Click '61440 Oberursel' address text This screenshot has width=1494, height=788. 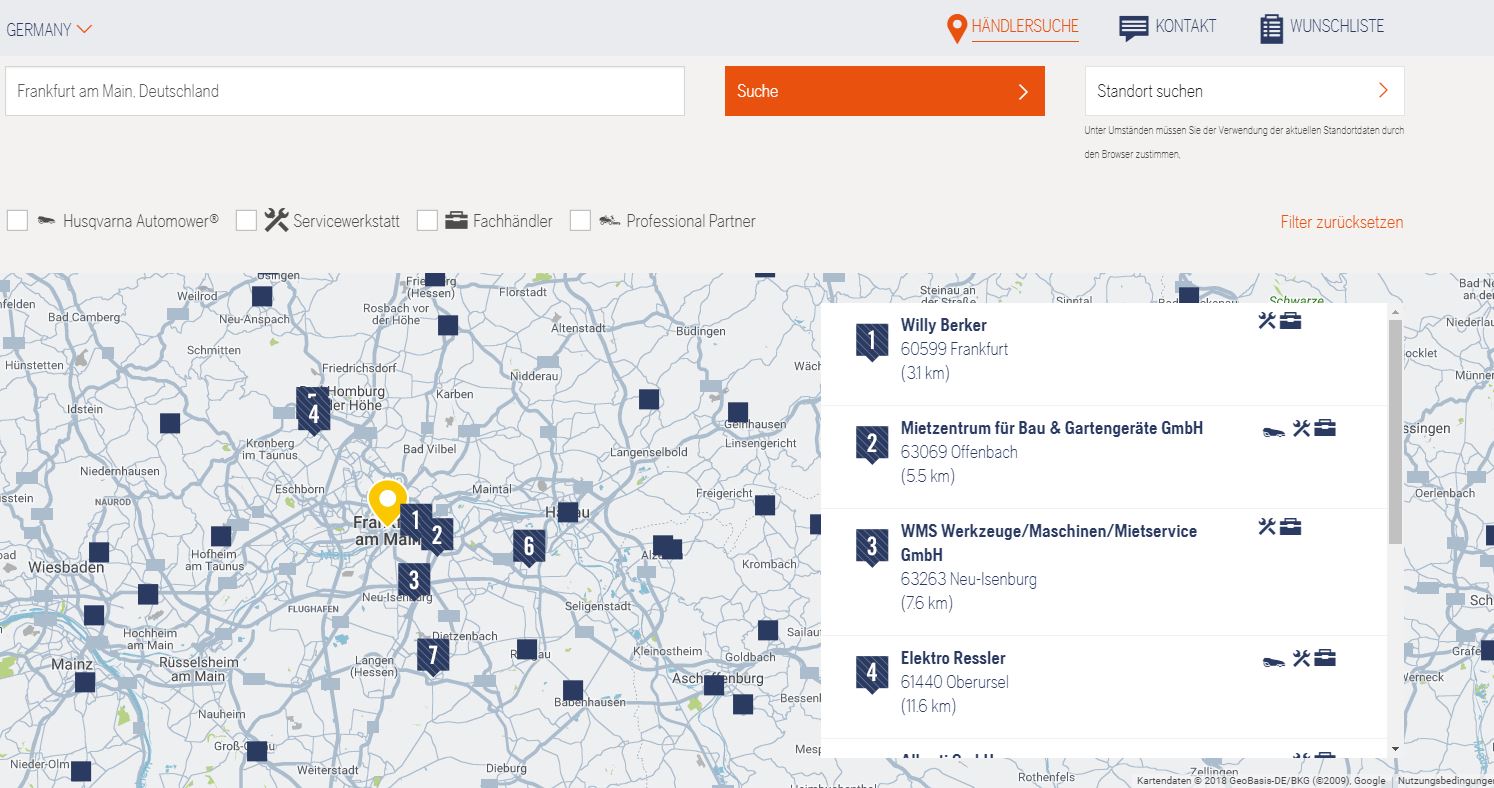coord(954,682)
